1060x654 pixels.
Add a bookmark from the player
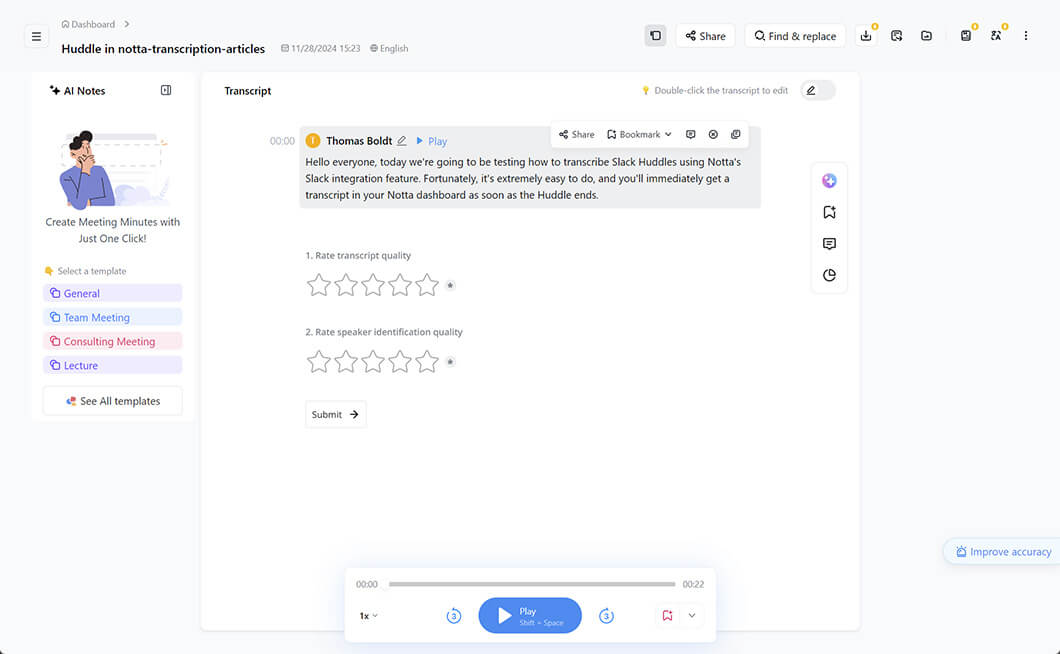(x=667, y=615)
